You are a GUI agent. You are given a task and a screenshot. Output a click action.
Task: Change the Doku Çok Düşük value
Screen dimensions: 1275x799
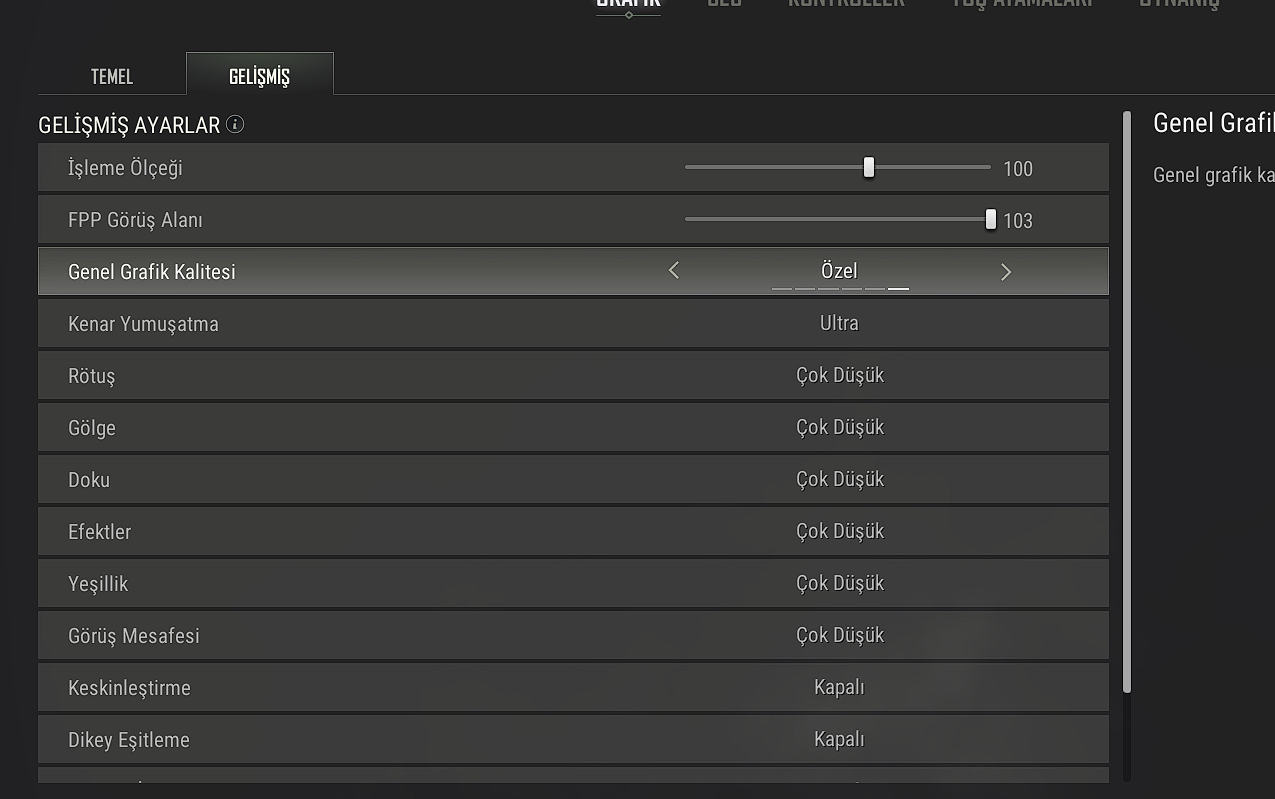pyautogui.click(x=839, y=479)
